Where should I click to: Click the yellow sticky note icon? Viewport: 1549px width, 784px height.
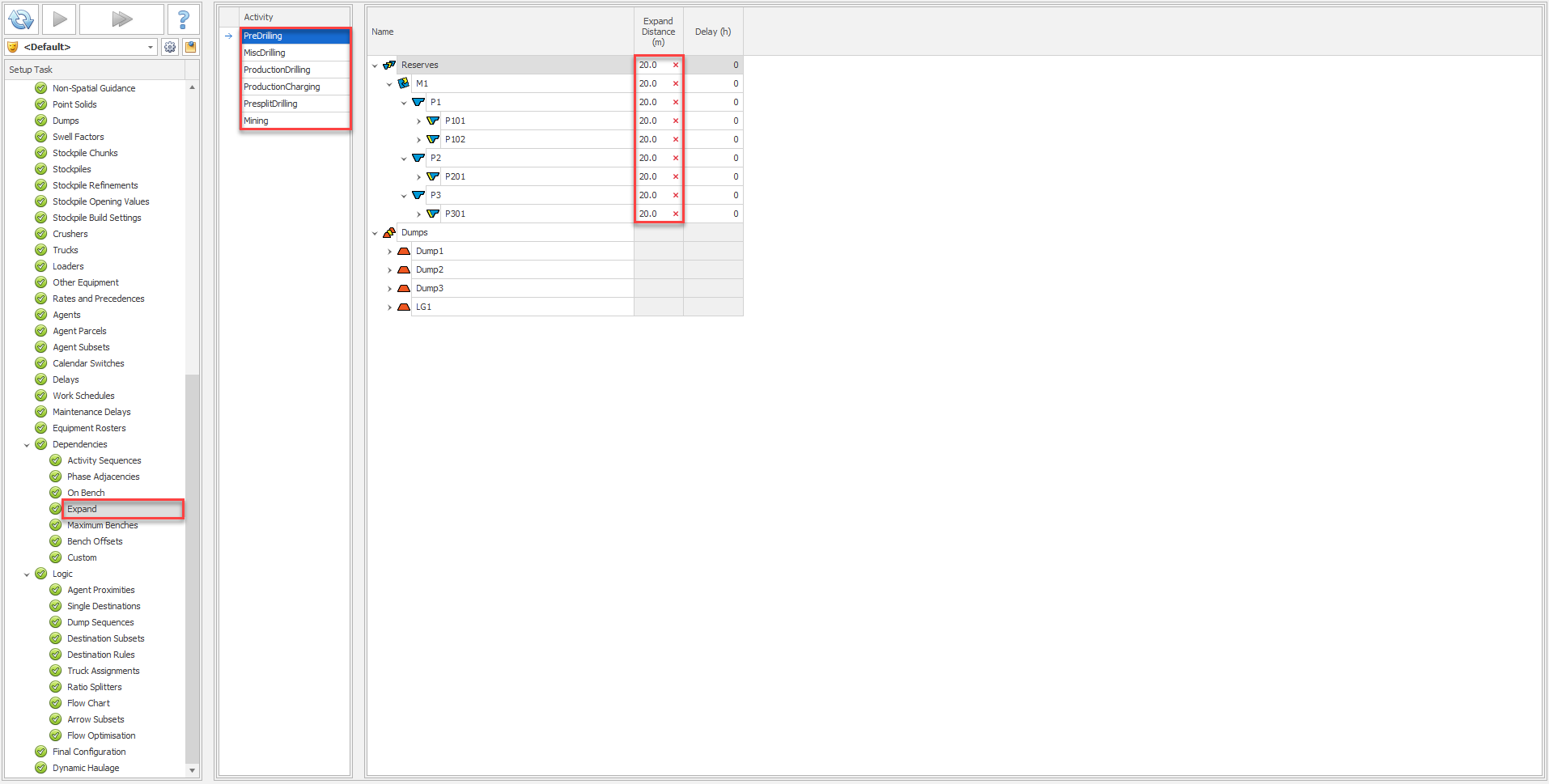click(191, 47)
